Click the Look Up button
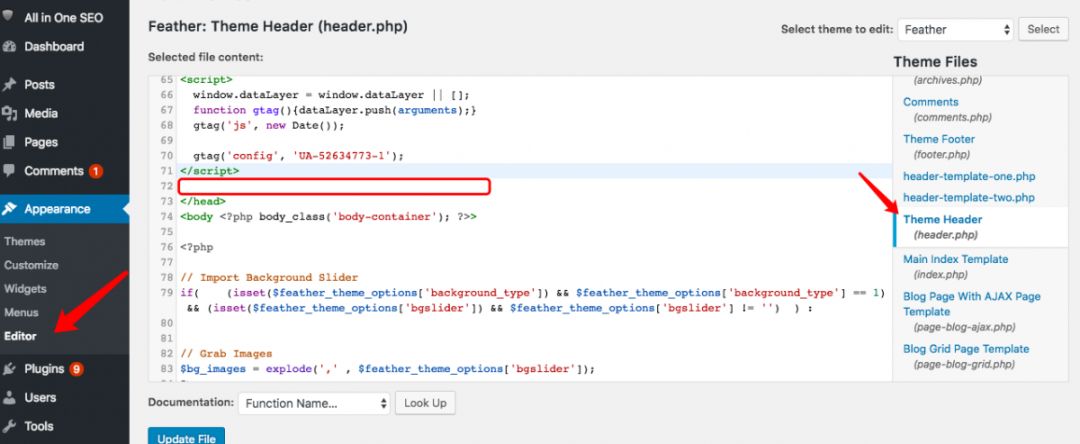The height and width of the screenshot is (444, 1080). (x=425, y=403)
